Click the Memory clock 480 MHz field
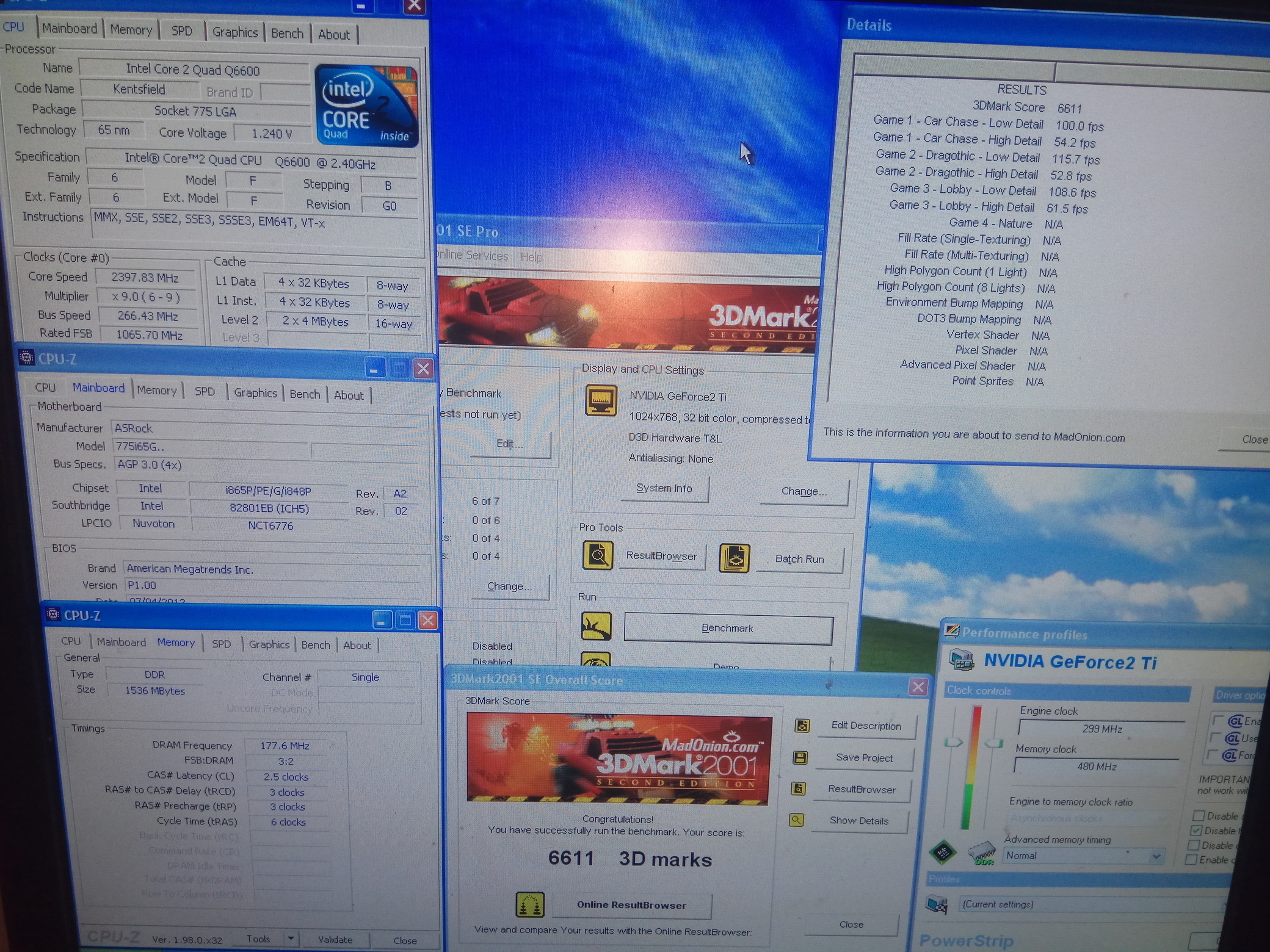 coord(1097,766)
